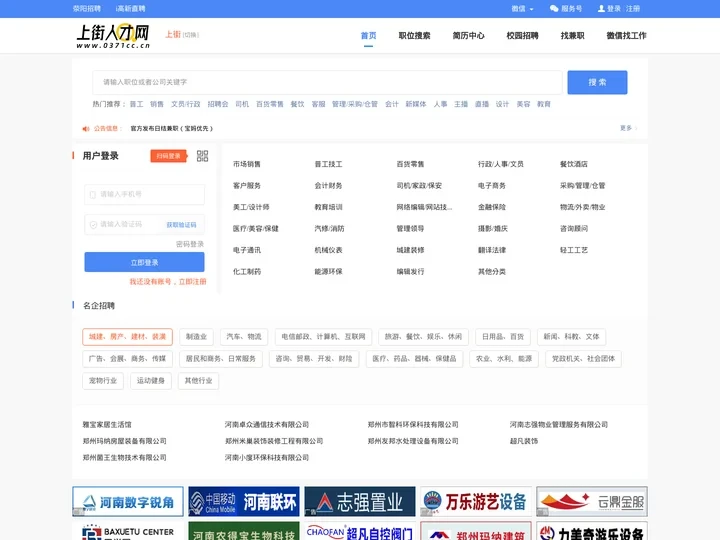This screenshot has height=540, width=720.
Task: Open the 百货零售 job category
Action: click(410, 164)
